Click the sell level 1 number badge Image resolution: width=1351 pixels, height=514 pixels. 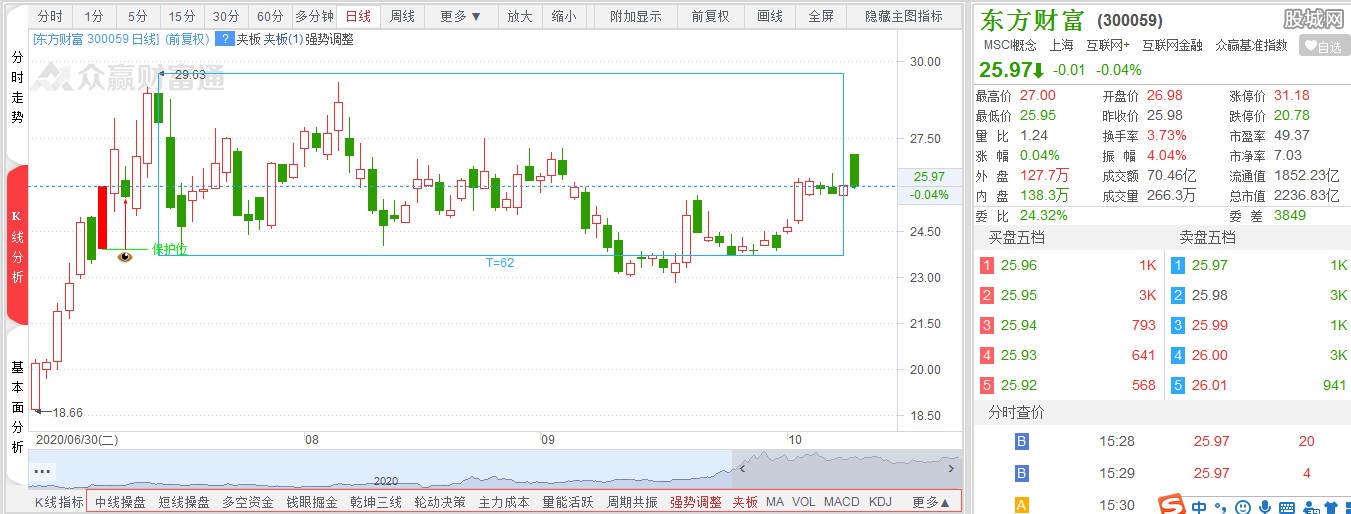pos(1177,265)
